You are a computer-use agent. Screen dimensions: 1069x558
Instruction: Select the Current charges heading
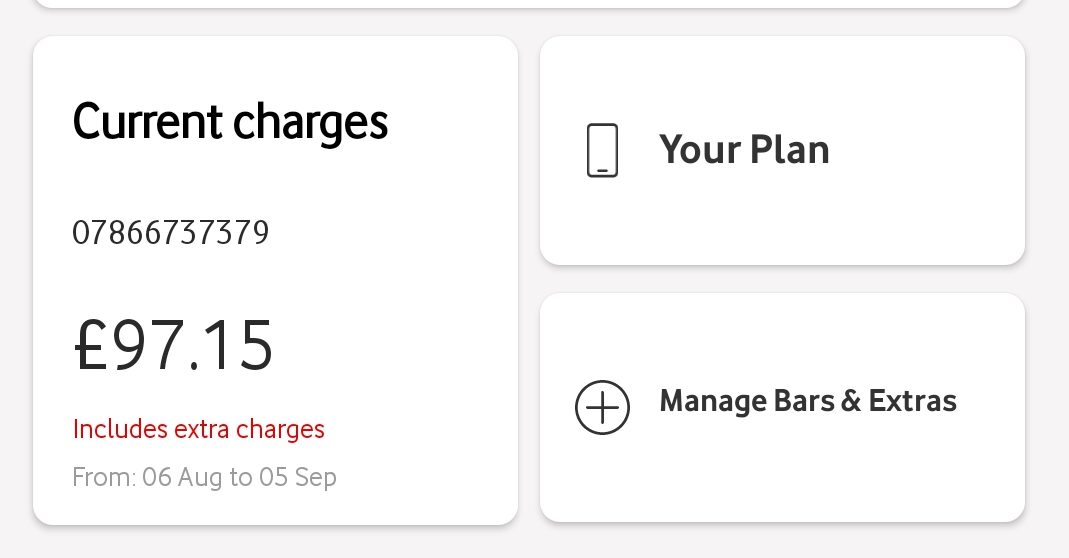[230, 123]
